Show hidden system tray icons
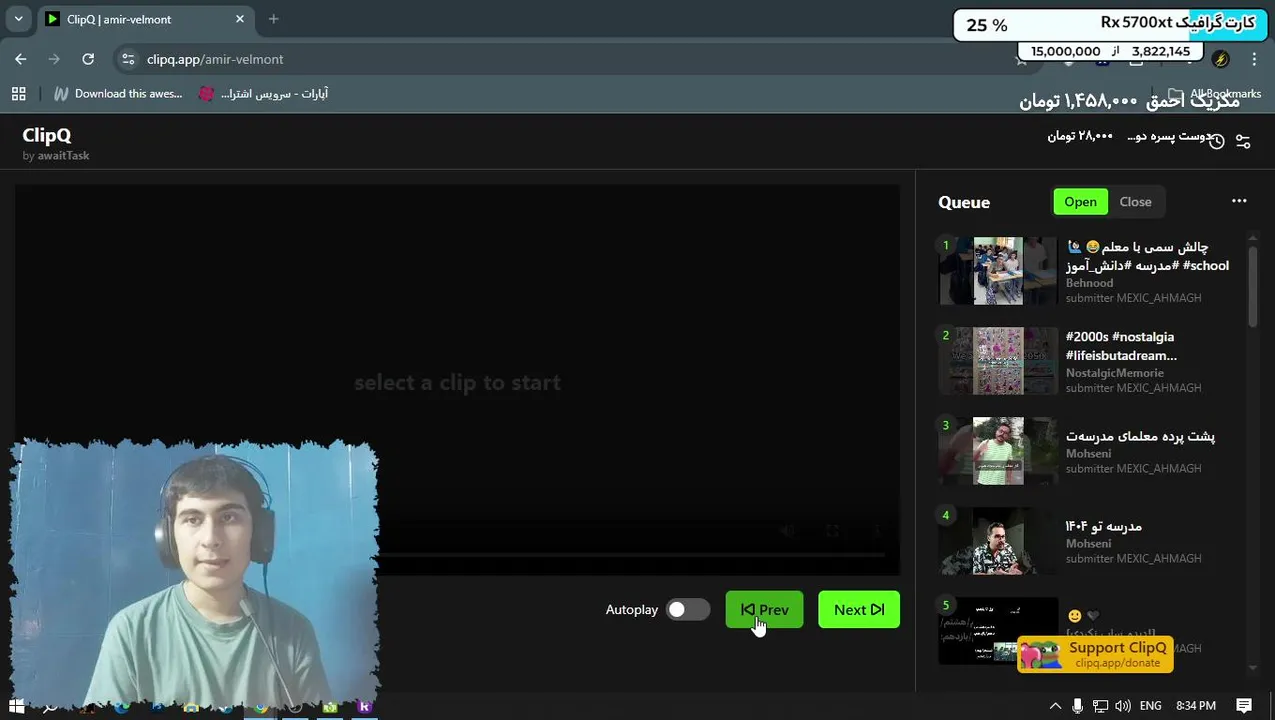This screenshot has width=1275, height=720. pyautogui.click(x=1054, y=706)
